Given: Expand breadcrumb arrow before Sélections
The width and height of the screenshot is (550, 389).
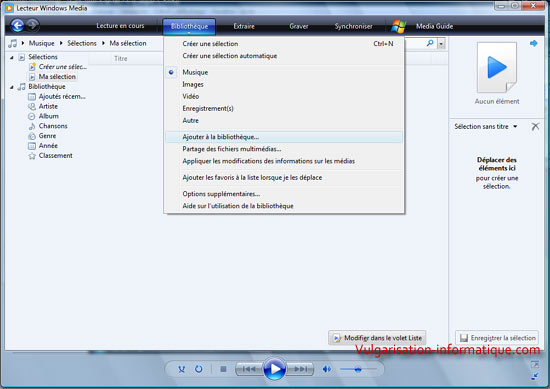Looking at the screenshot, I should (x=61, y=43).
